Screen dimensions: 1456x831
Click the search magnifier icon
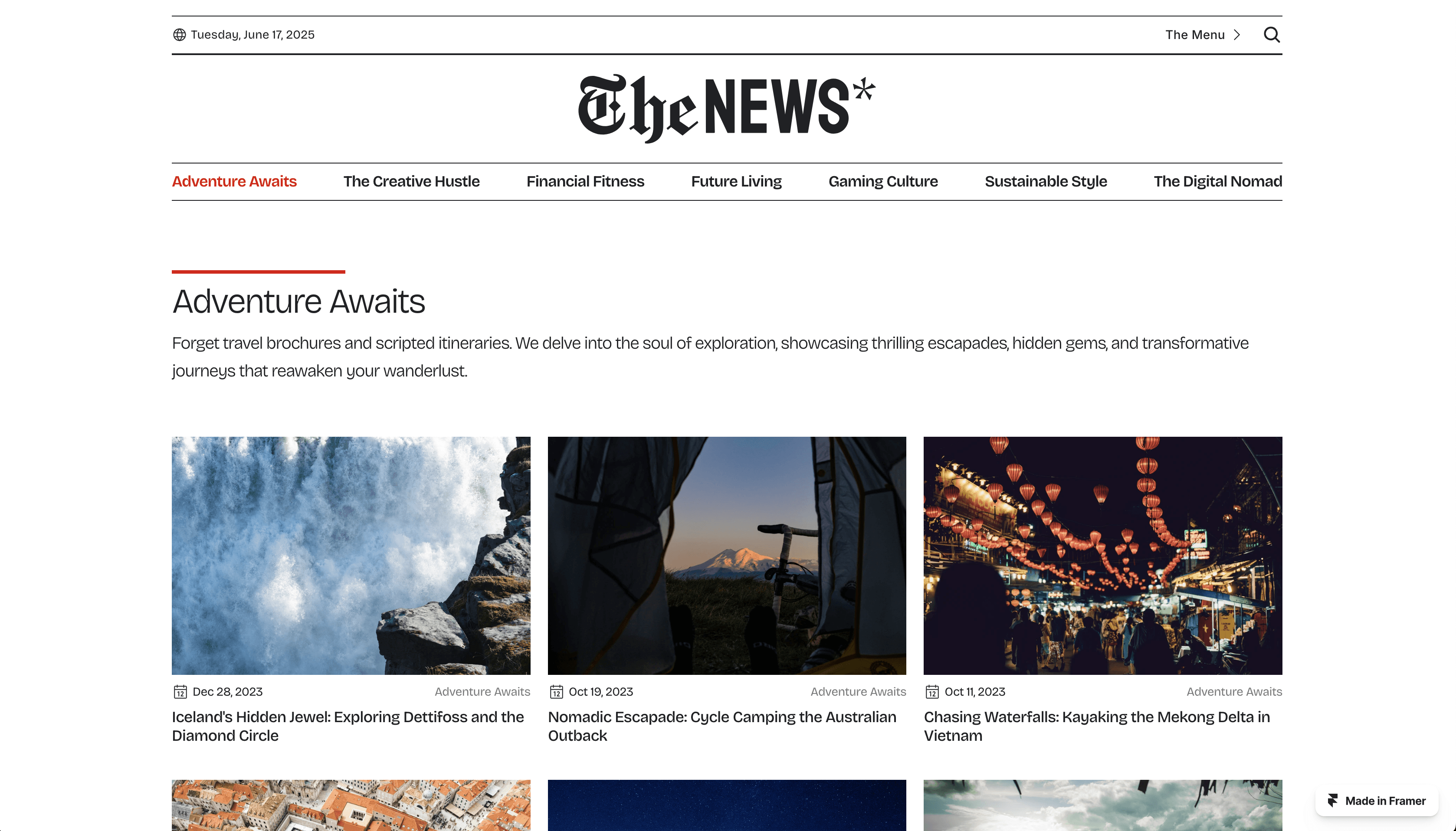click(1272, 35)
